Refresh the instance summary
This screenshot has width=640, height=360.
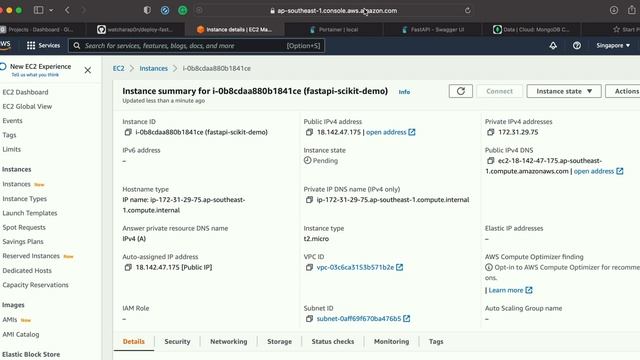[461, 91]
